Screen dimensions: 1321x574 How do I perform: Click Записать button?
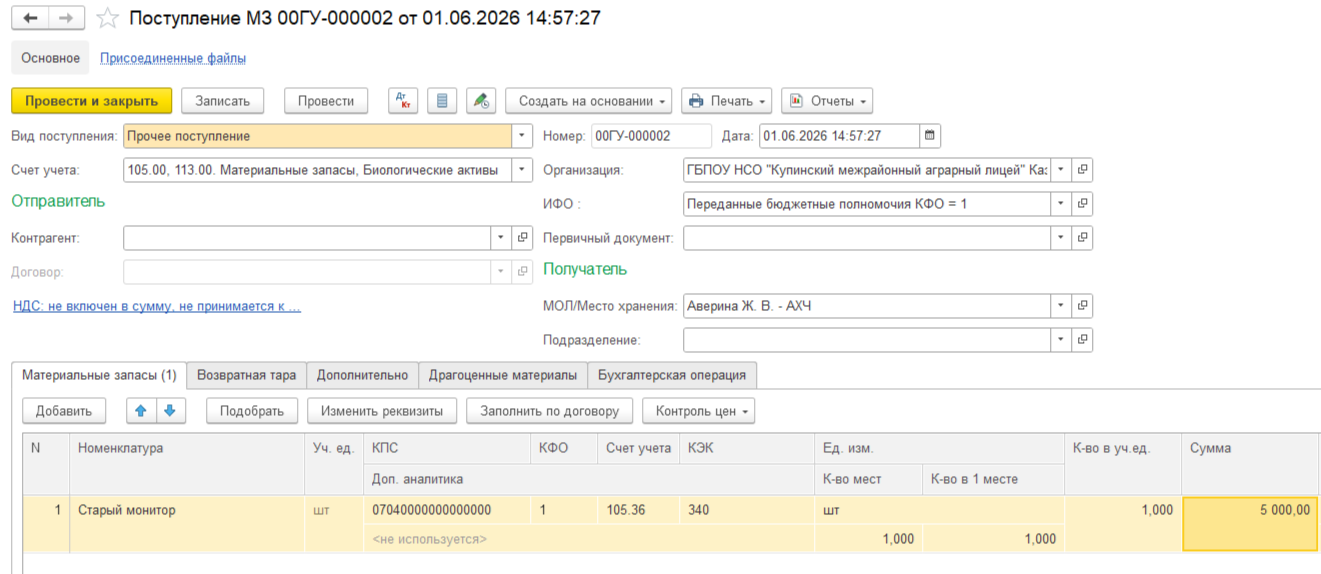223,101
